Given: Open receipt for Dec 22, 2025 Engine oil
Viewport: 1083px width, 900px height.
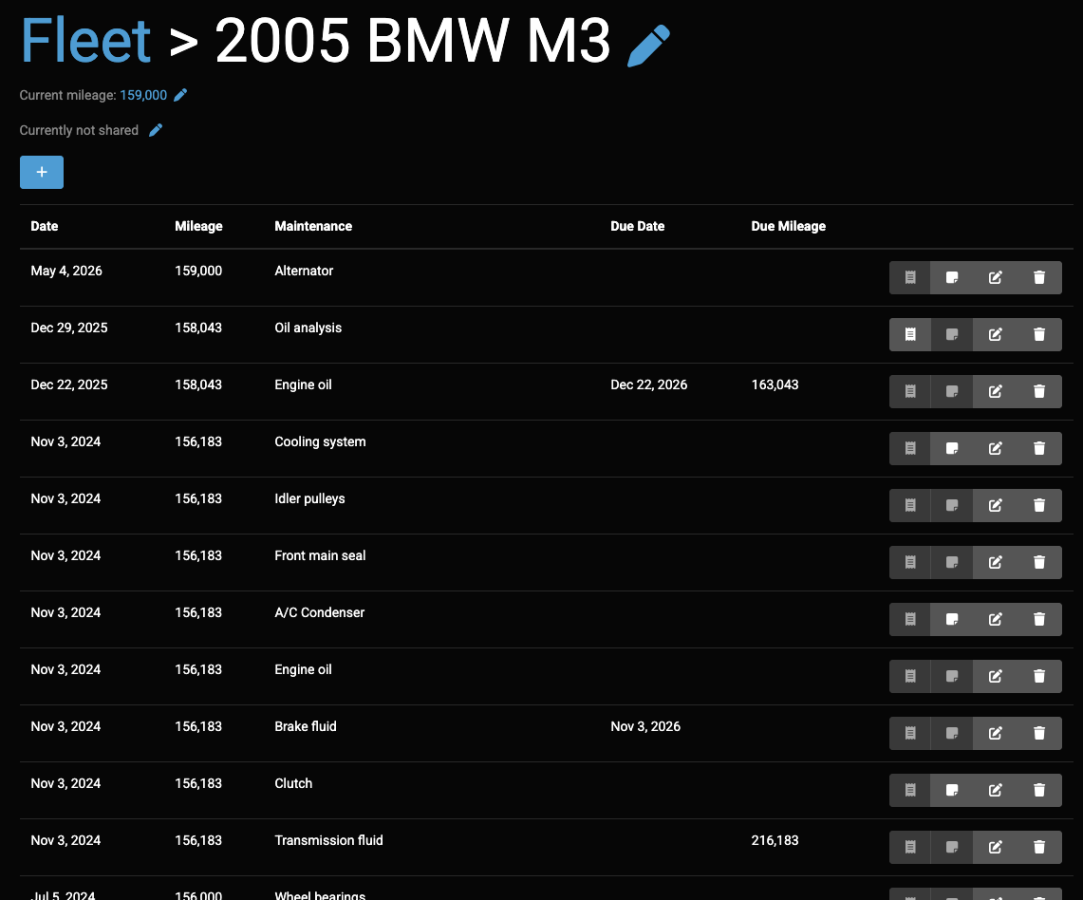Looking at the screenshot, I should tap(910, 392).
